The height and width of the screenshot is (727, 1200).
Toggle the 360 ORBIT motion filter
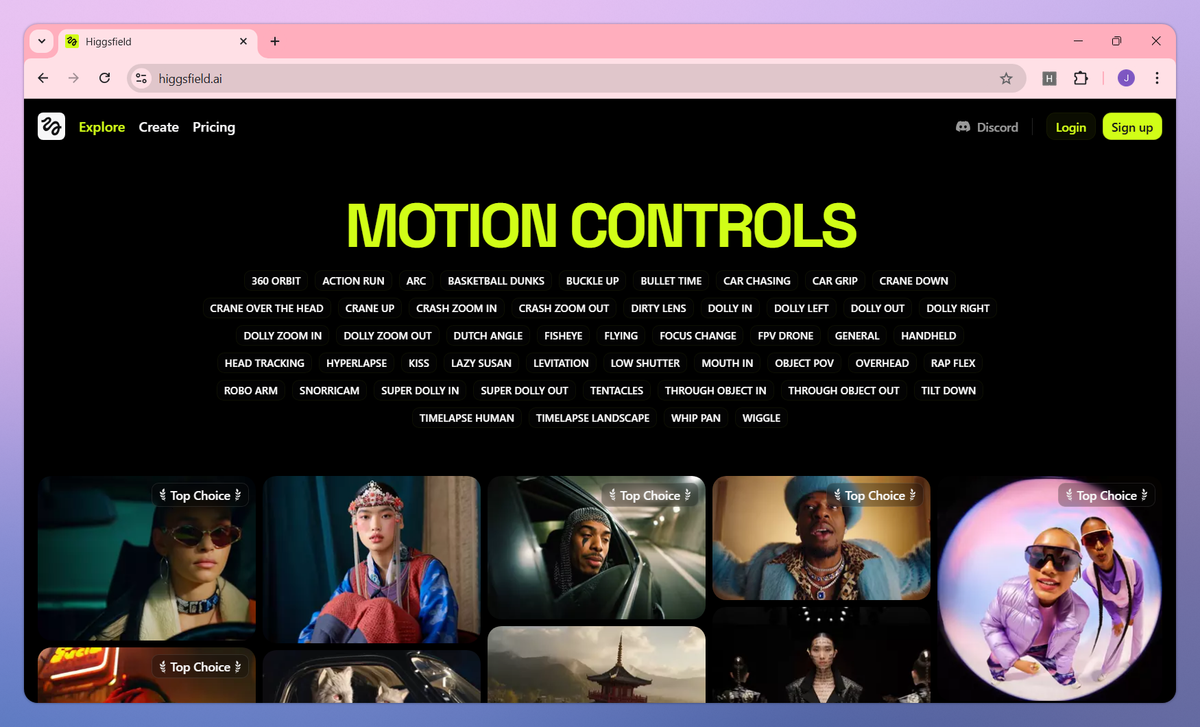tap(275, 281)
